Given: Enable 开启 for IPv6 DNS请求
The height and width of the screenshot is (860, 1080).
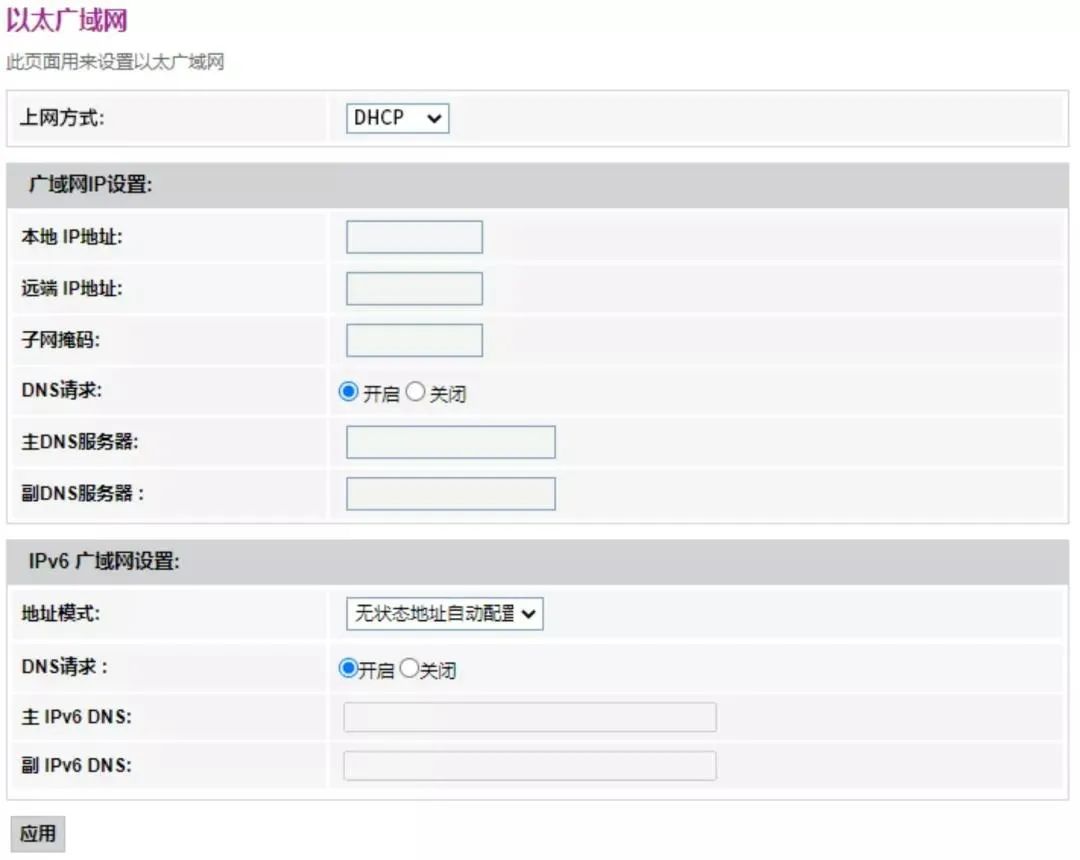Looking at the screenshot, I should [x=348, y=669].
